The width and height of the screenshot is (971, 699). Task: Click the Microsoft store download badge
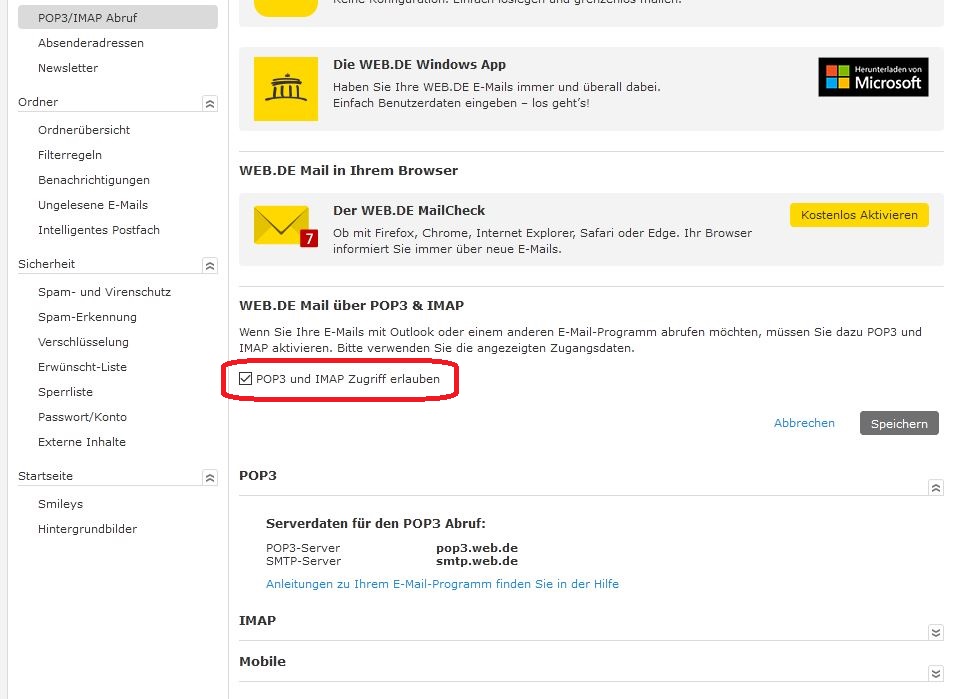click(x=873, y=77)
